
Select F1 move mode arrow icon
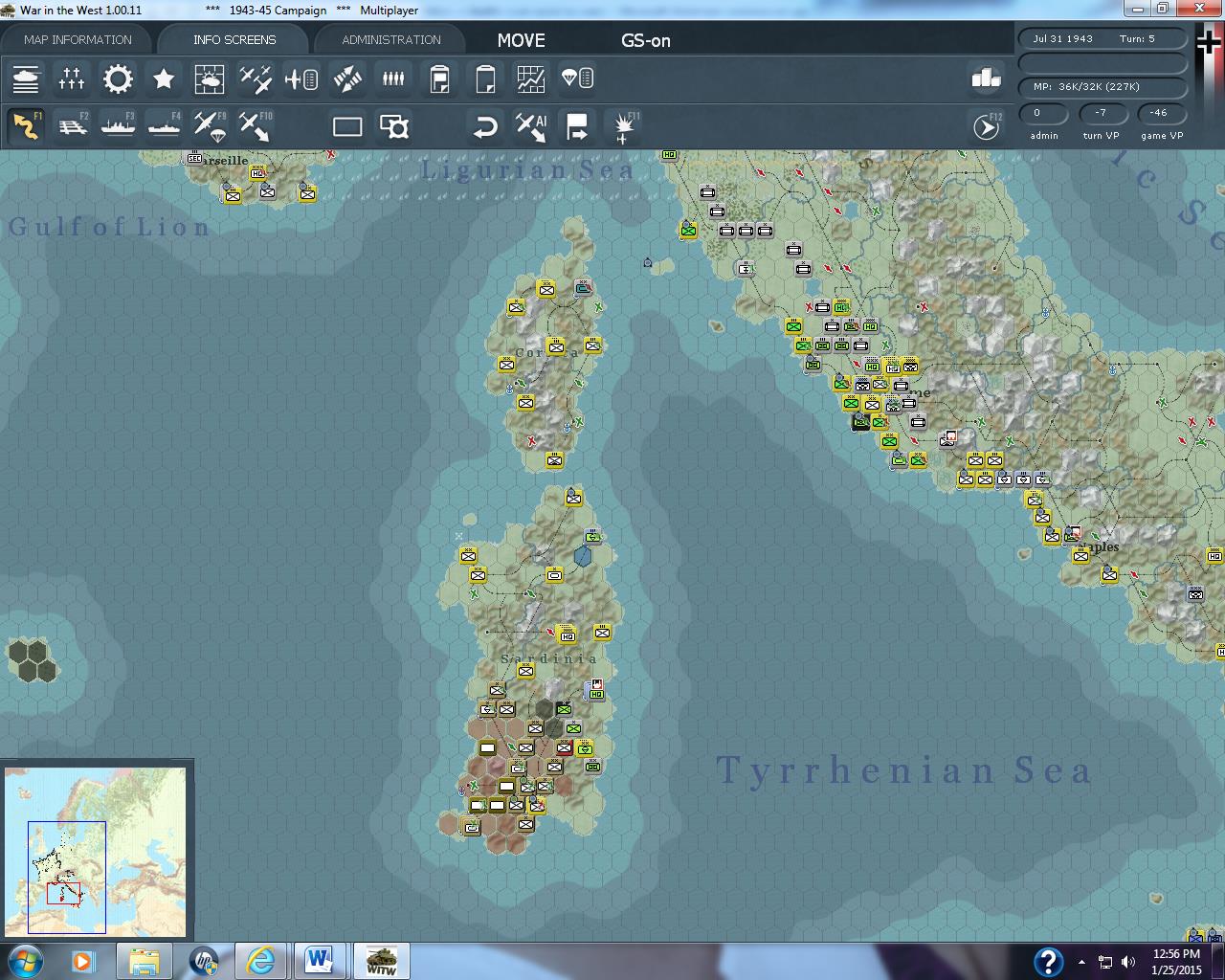26,126
